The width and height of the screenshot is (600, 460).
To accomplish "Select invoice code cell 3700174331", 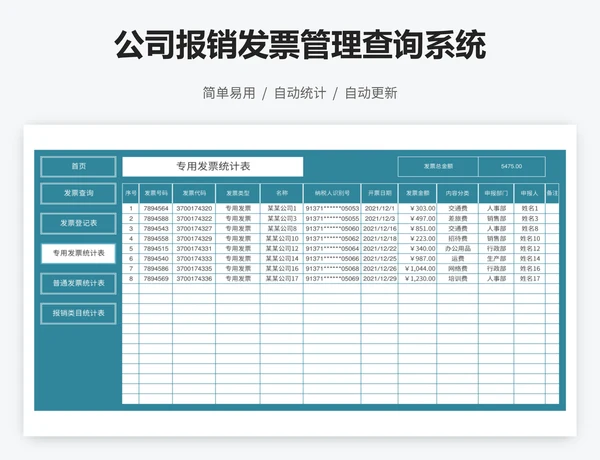I will tap(194, 249).
